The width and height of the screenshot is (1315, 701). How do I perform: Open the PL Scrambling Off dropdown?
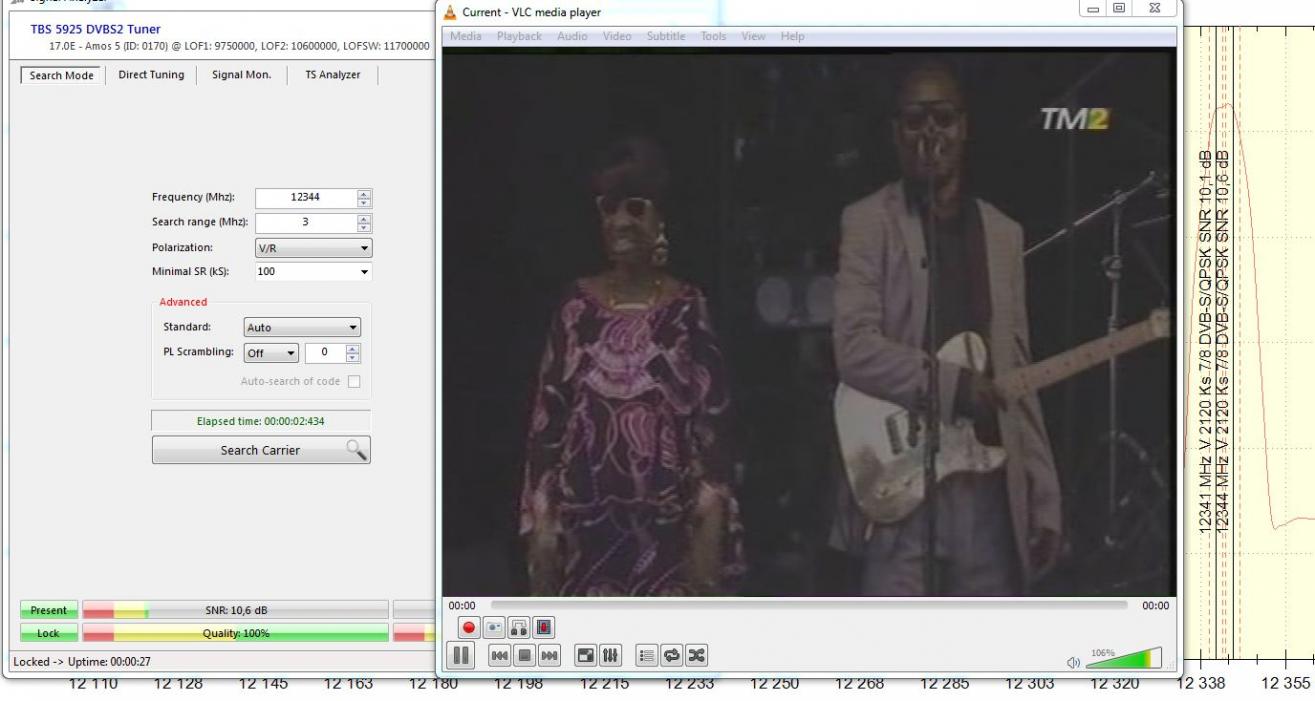point(271,352)
